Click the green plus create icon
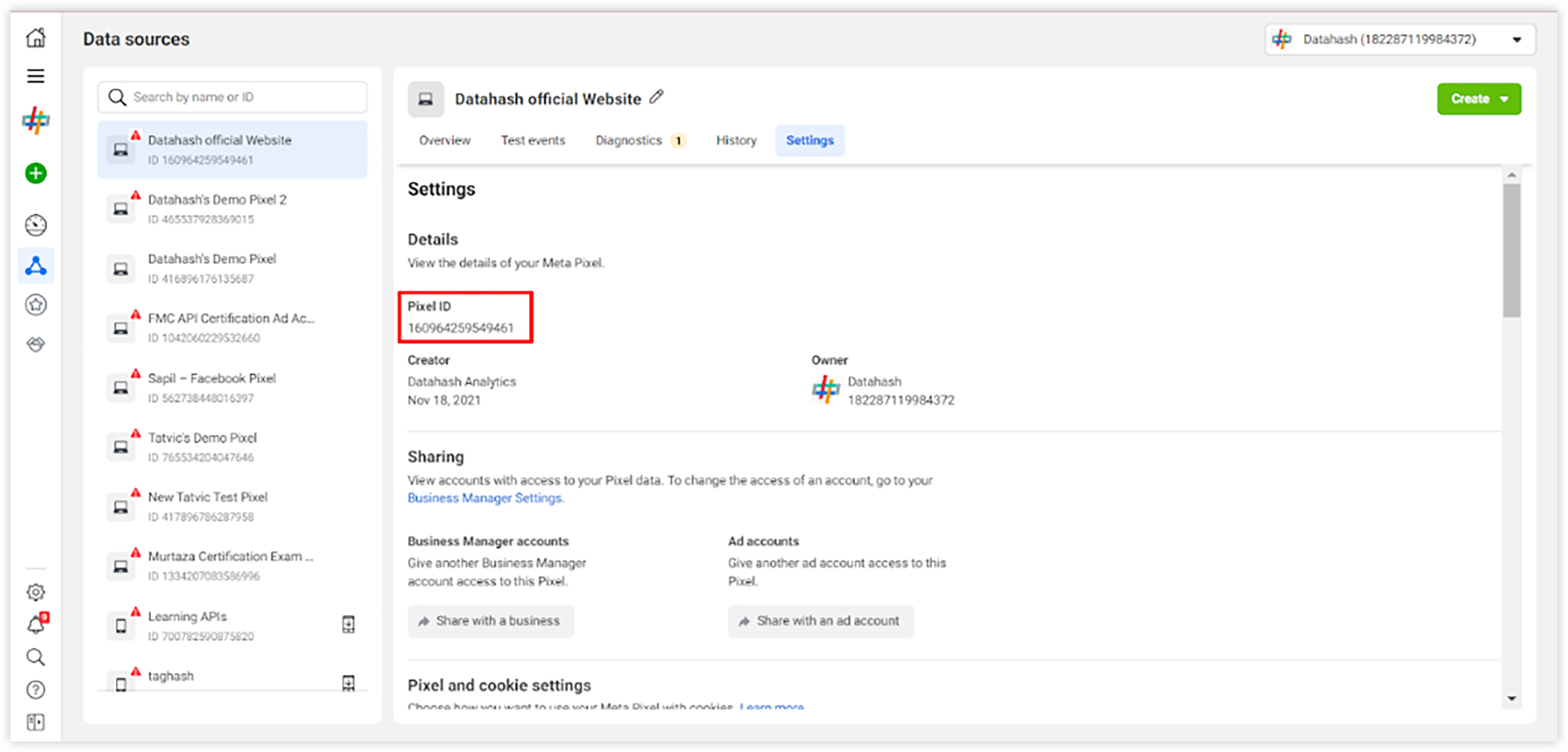Viewport: 1568px width, 752px height. coord(36,173)
